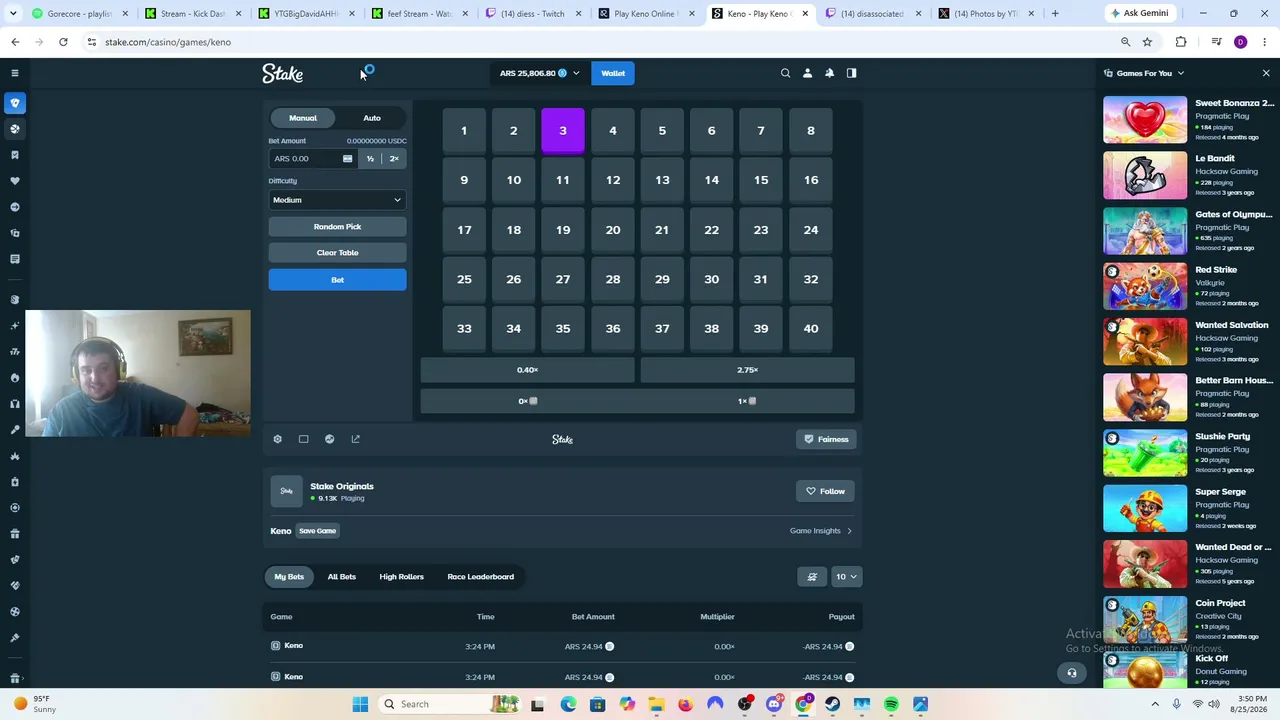Deselect number 3 on Keno board
1280x720 pixels.
(x=563, y=131)
